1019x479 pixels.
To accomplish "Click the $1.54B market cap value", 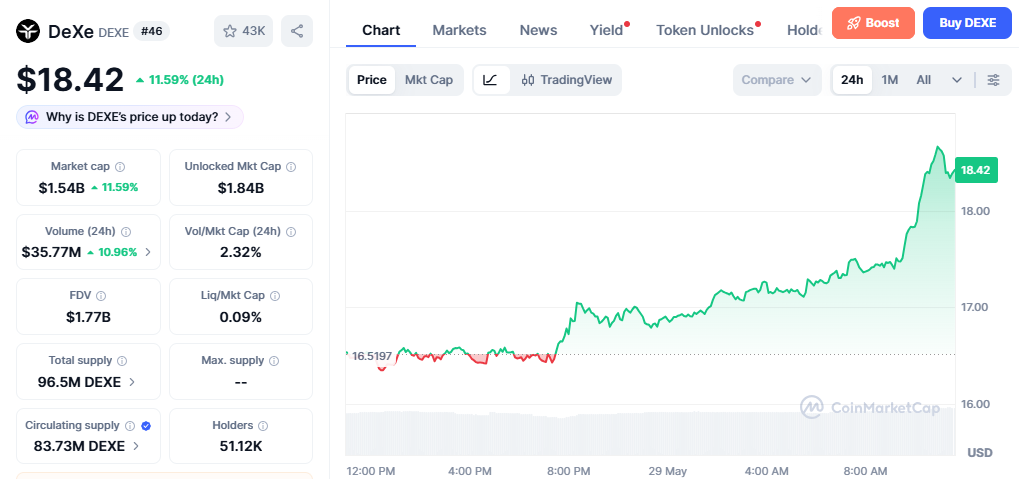I will pos(62,188).
